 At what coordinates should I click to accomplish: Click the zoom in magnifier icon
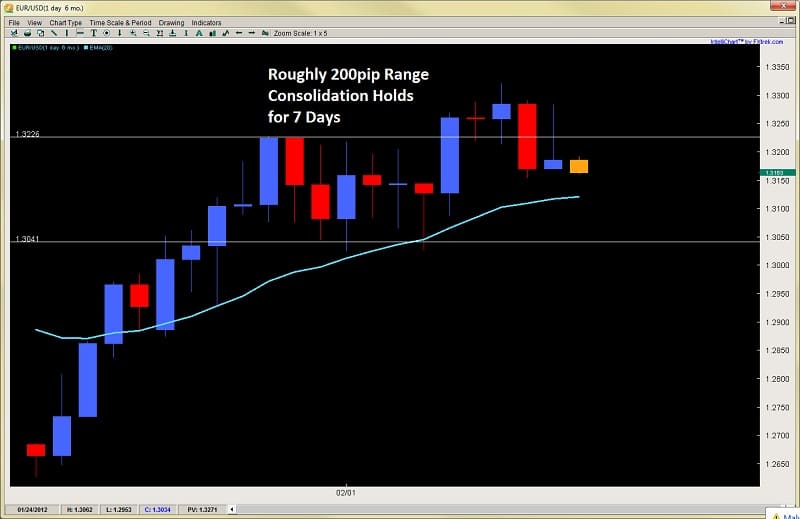[x=133, y=33]
